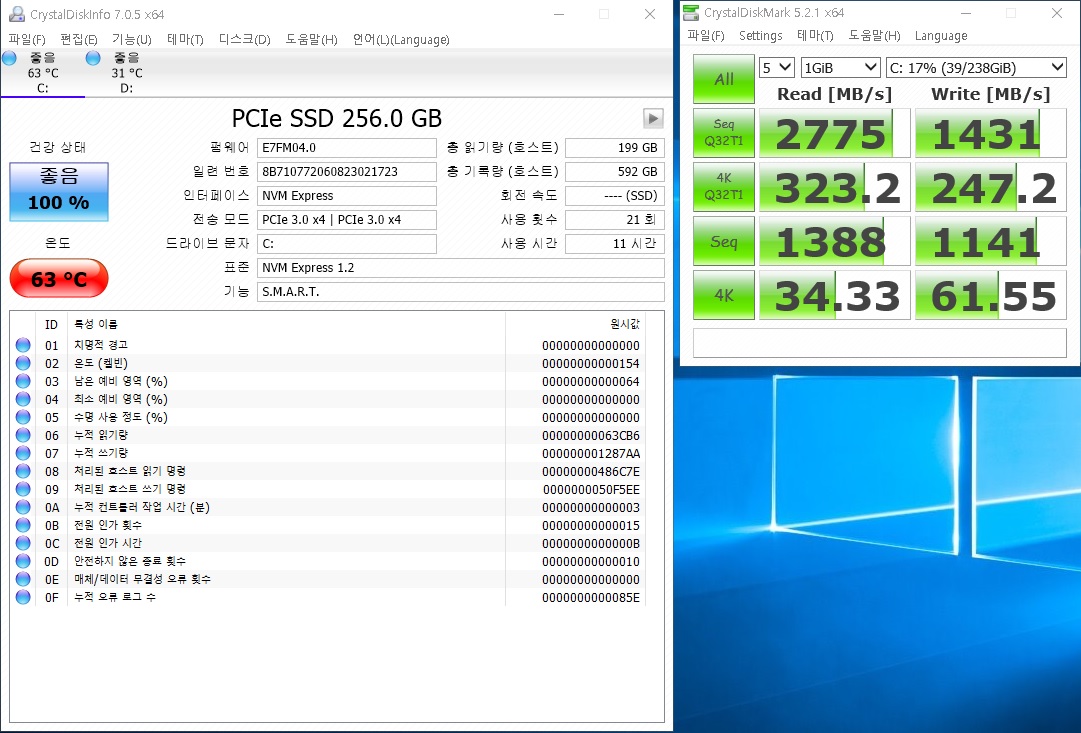Image resolution: width=1081 pixels, height=733 pixels.
Task: Click the firmware field E7FM04.0
Action: coord(347,148)
